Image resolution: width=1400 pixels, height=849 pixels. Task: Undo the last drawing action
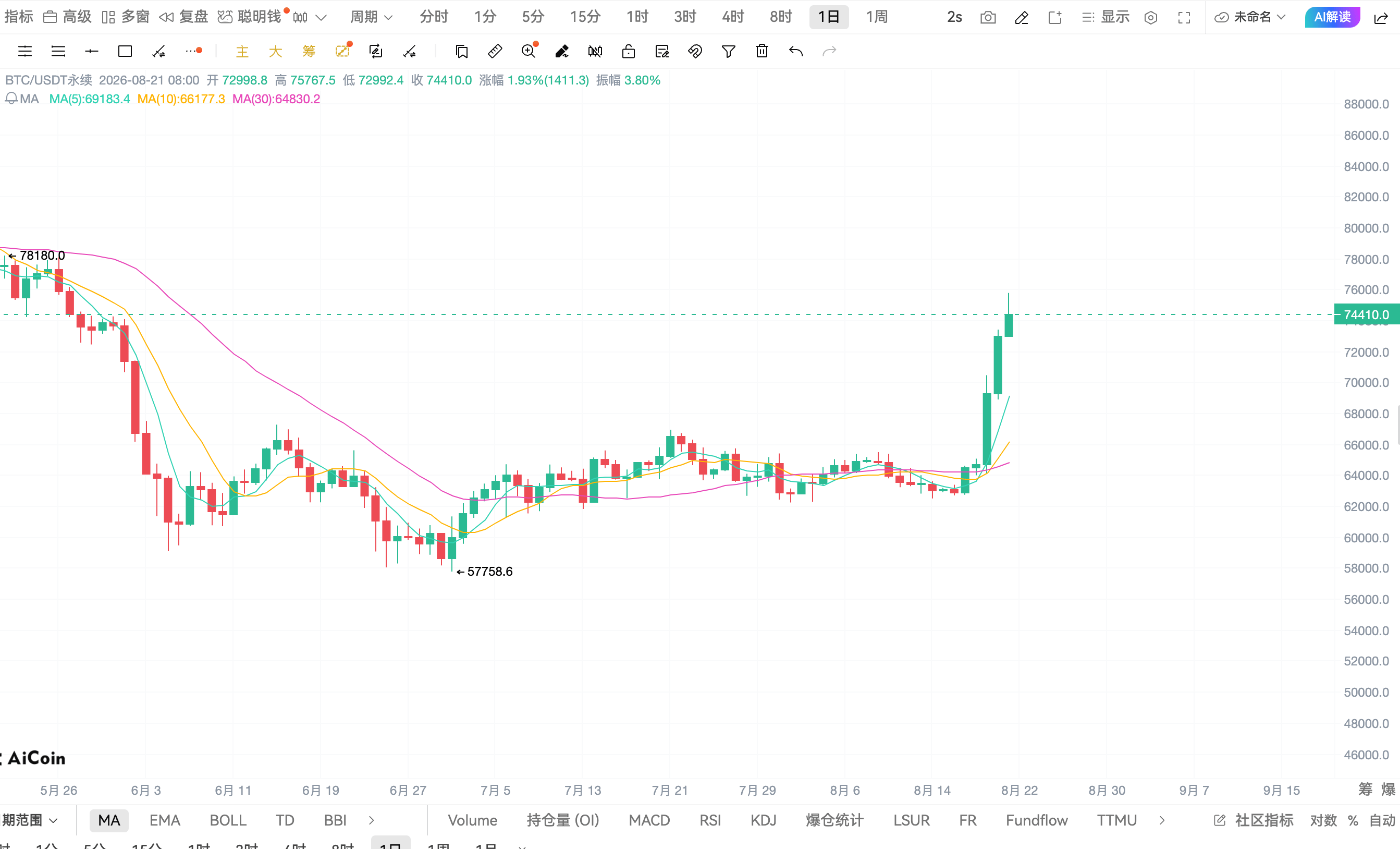[x=796, y=52]
